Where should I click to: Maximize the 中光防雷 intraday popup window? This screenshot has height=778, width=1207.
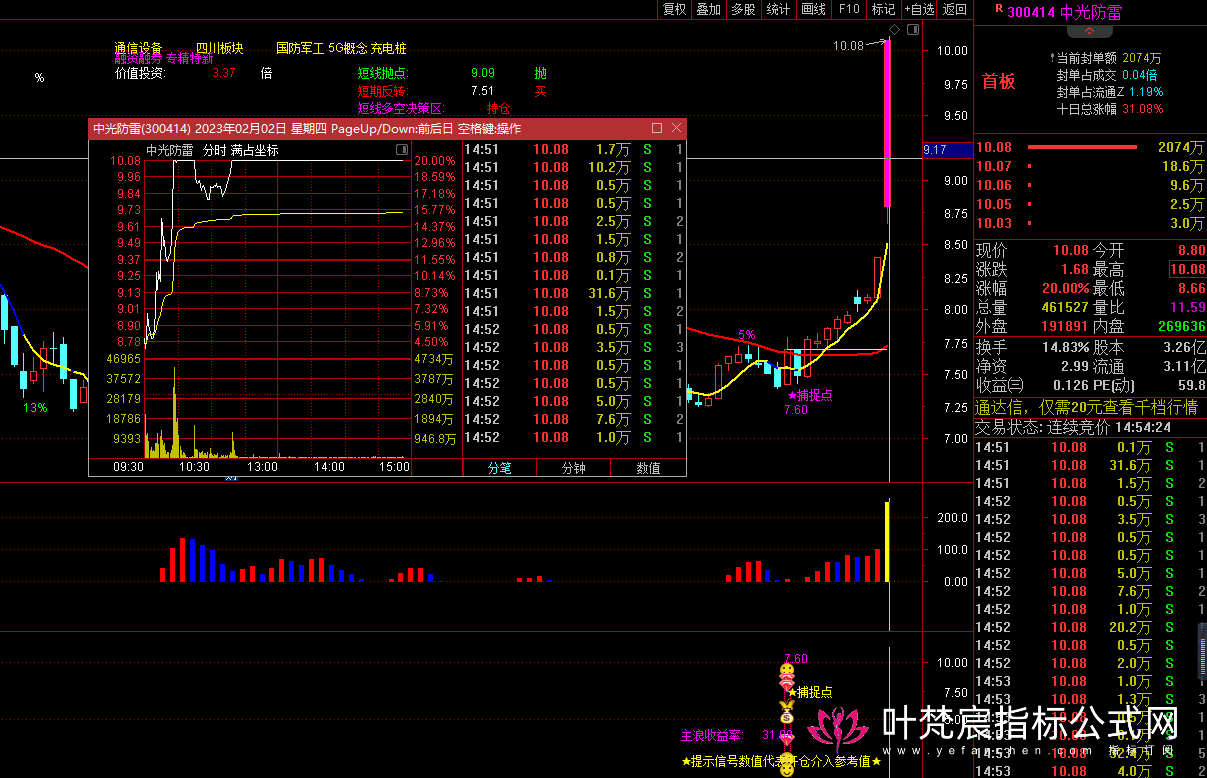657,128
